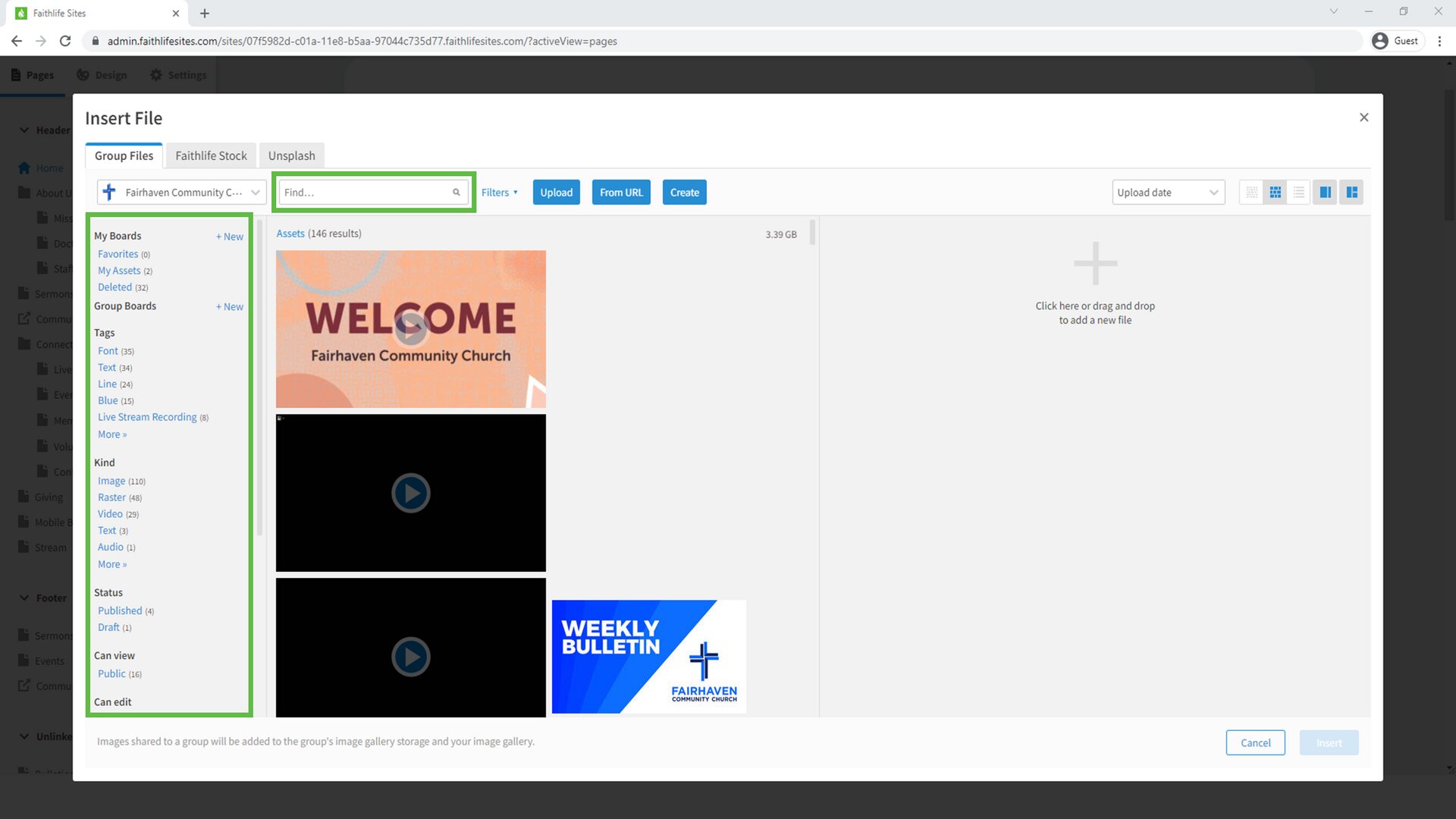
Task: Reload the browser page
Action: coord(65,41)
